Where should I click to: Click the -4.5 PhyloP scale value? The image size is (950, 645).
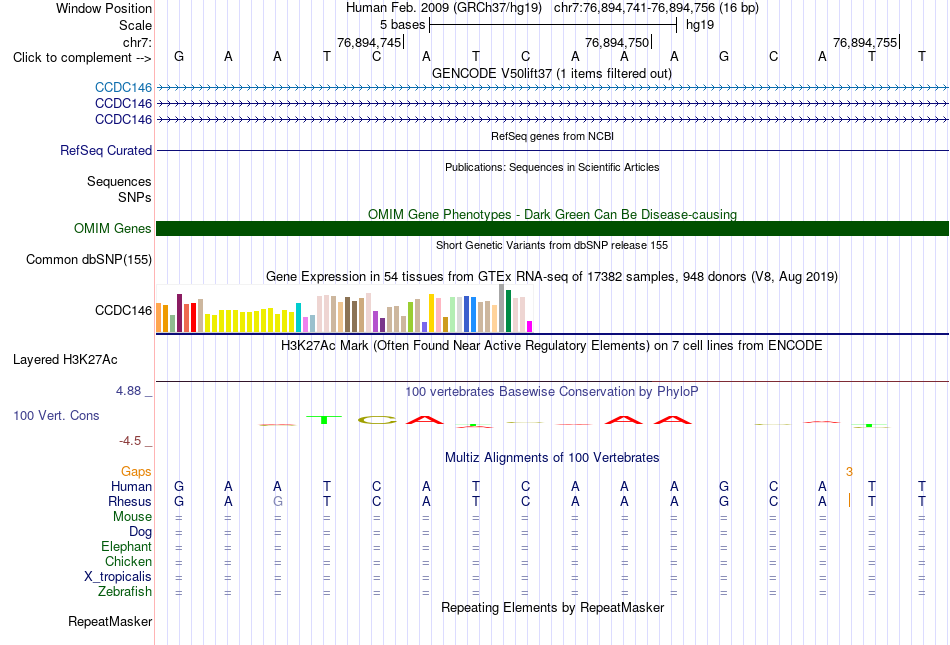click(x=130, y=441)
